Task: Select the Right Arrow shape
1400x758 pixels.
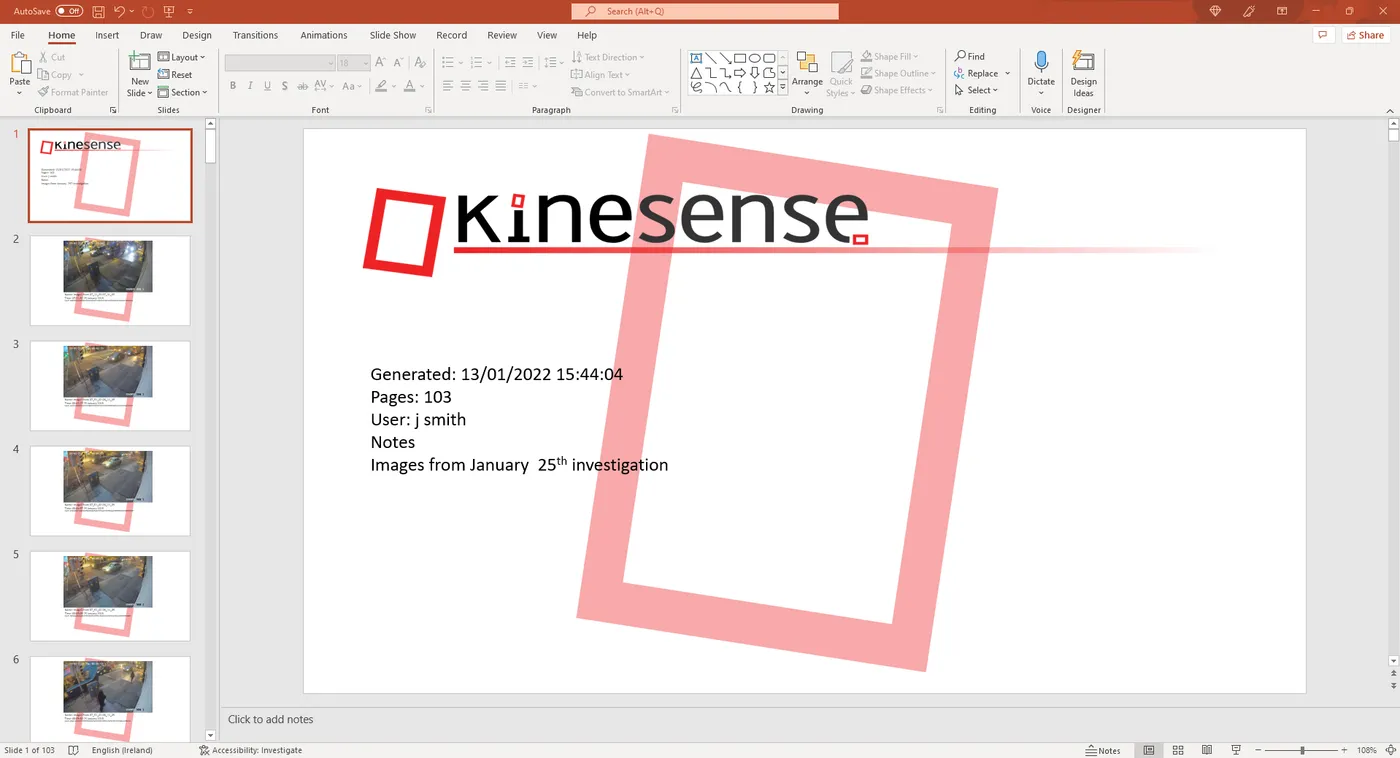Action: (x=740, y=73)
